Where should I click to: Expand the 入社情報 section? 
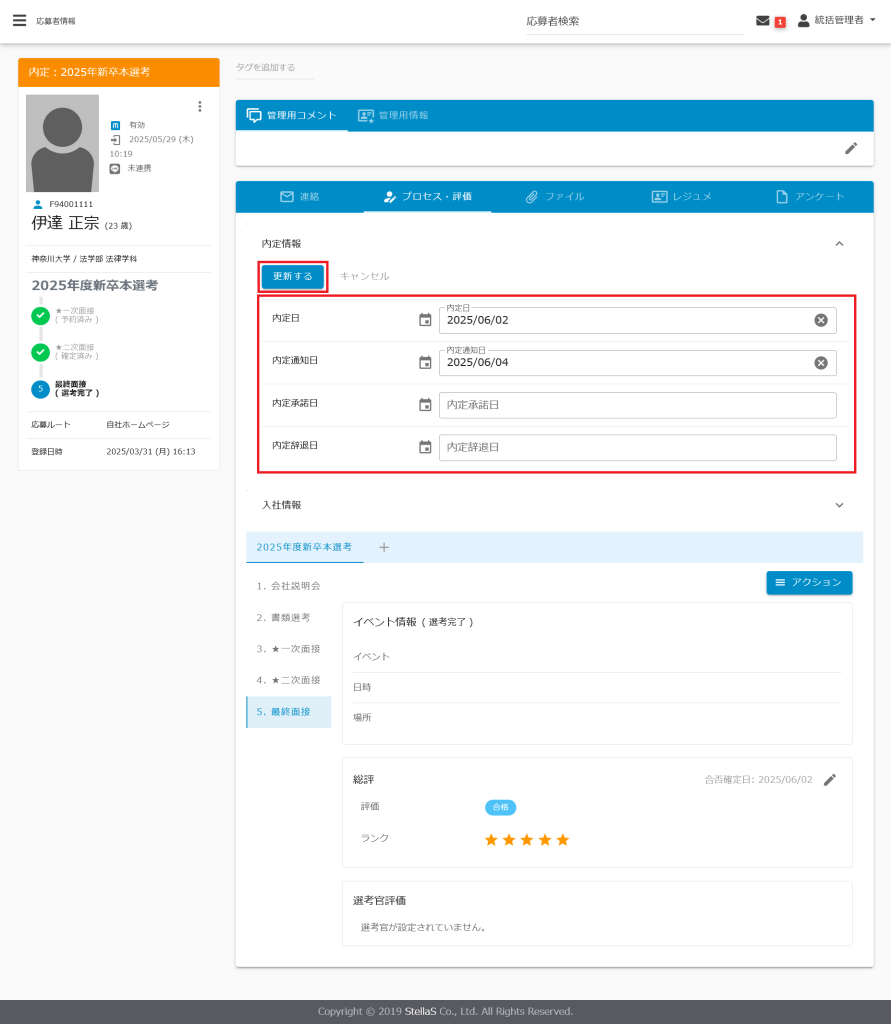coord(839,505)
